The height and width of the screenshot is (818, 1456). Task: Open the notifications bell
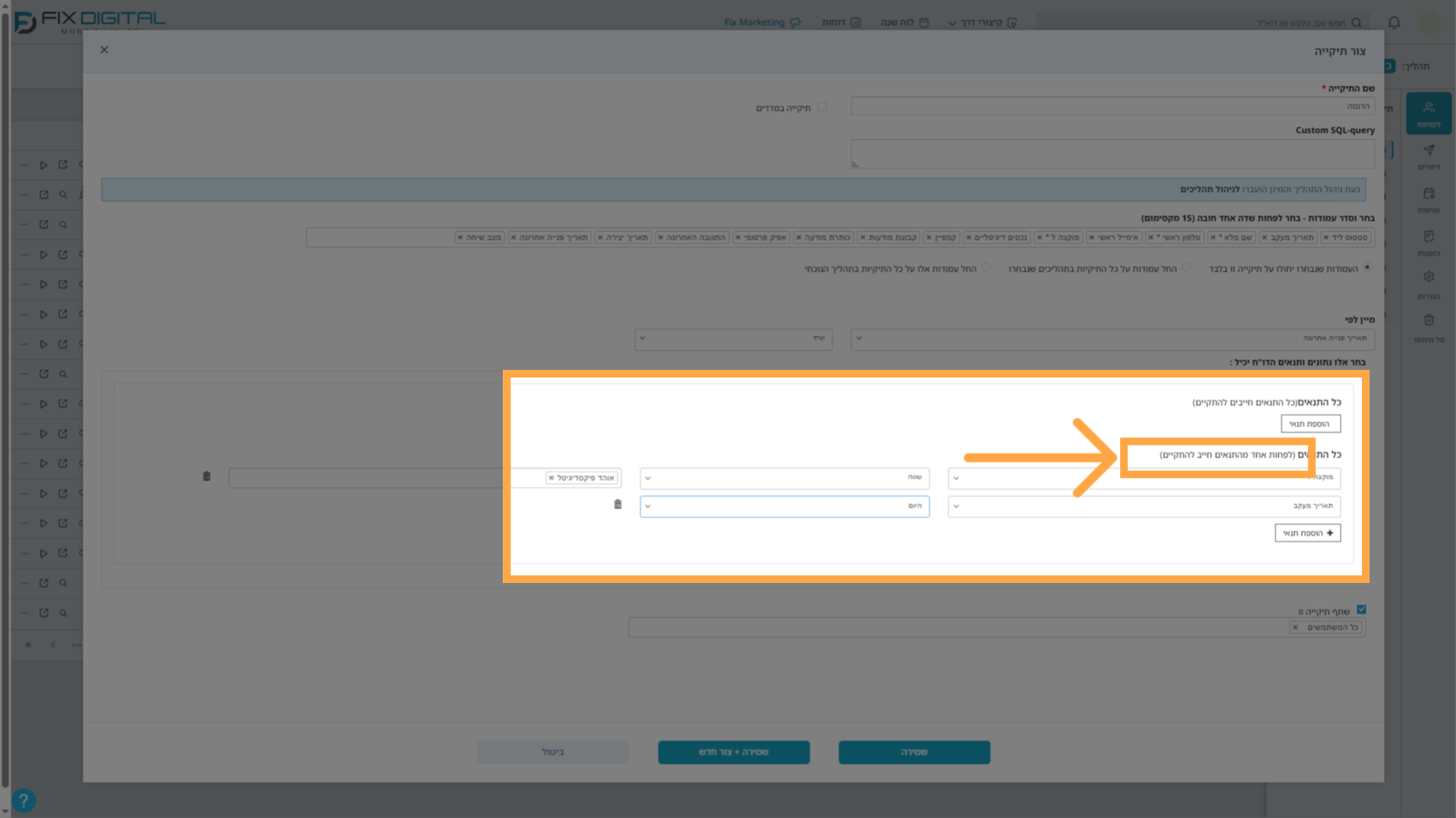coord(1394,23)
